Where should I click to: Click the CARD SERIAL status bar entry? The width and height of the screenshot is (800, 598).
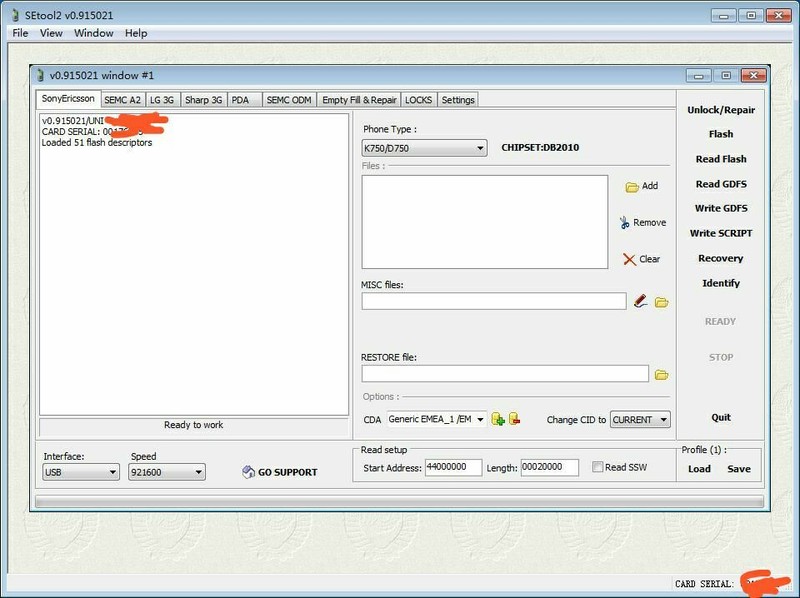click(x=733, y=584)
